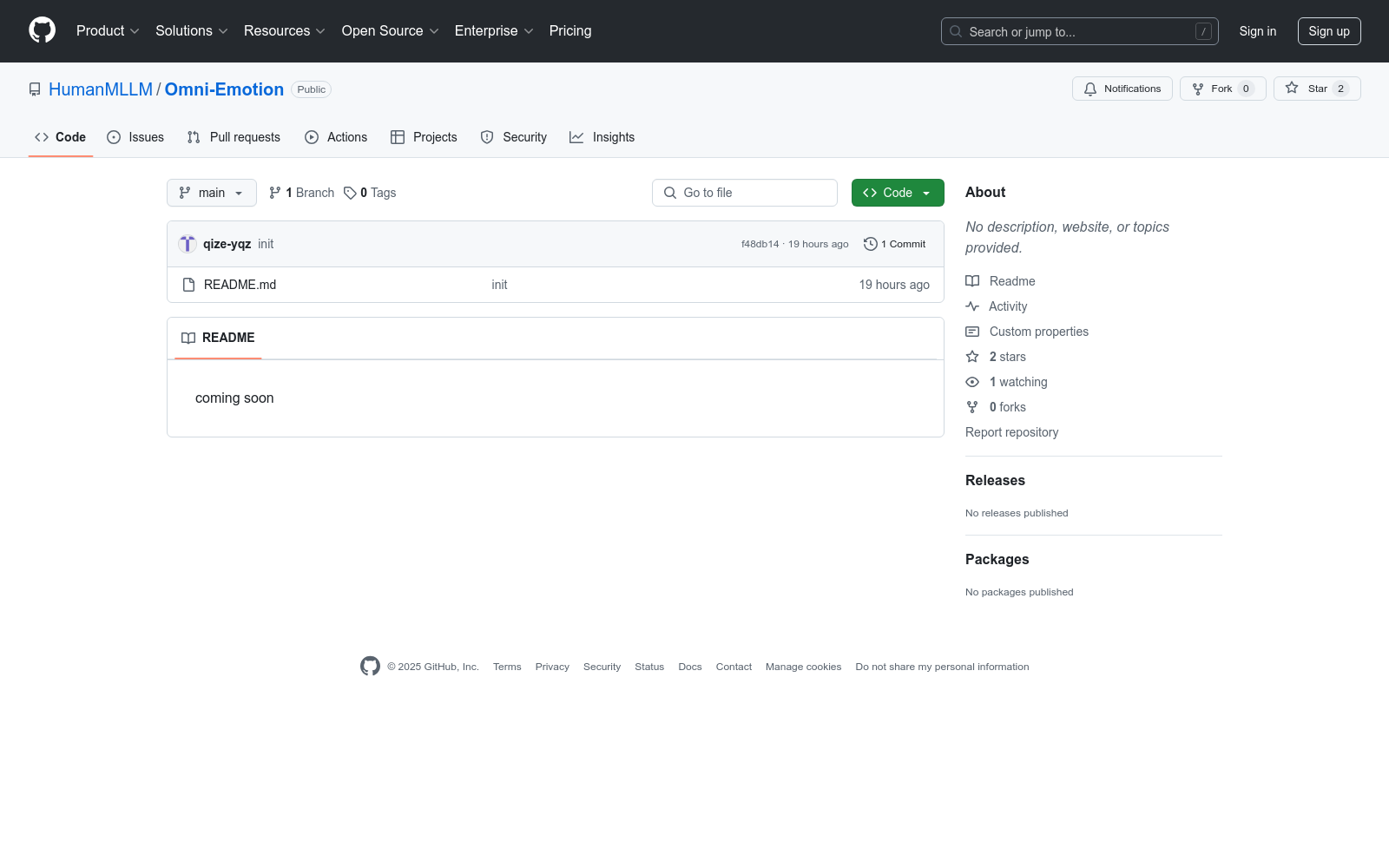The height and width of the screenshot is (868, 1389).
Task: Open commit hash f48db14
Action: coord(760,244)
